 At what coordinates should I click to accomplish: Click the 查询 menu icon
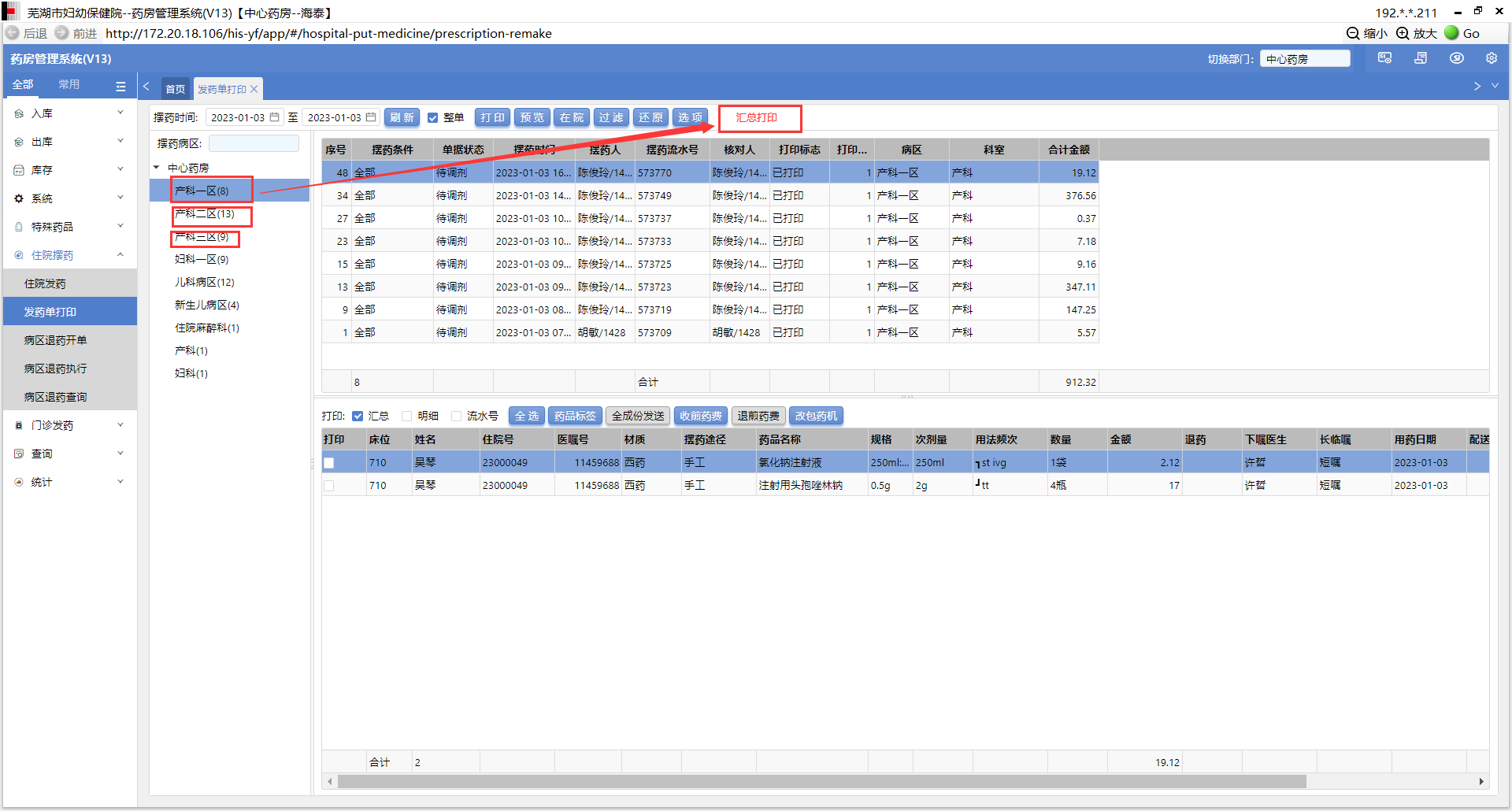point(19,454)
